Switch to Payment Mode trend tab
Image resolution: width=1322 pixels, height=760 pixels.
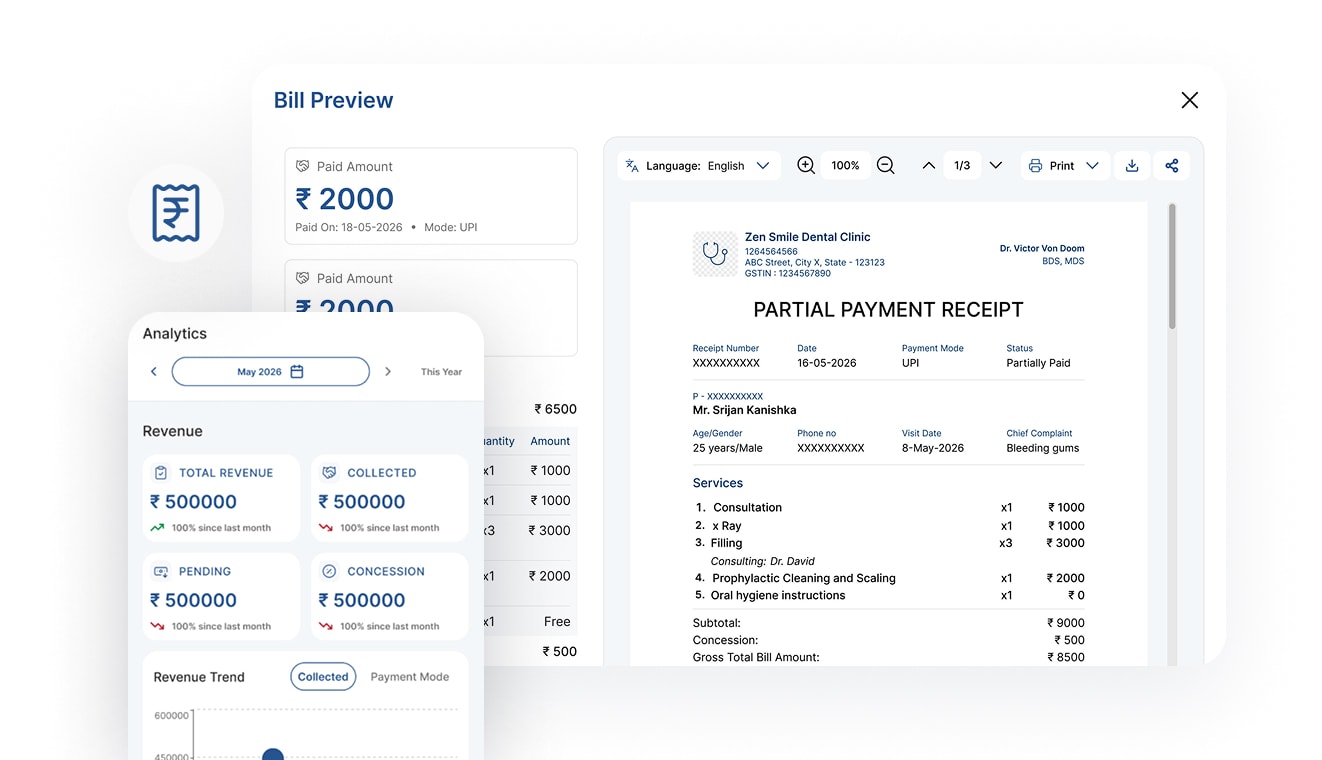tap(410, 677)
